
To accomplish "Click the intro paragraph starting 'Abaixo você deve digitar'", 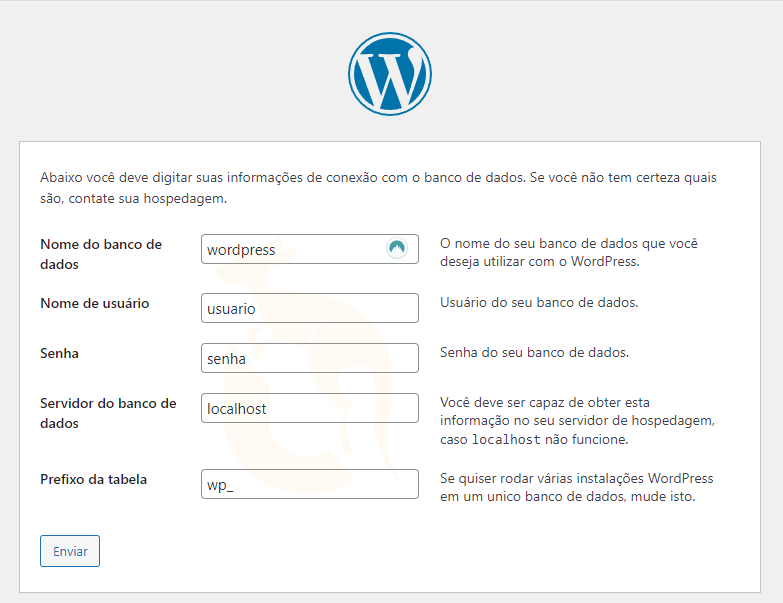I will coord(378,188).
